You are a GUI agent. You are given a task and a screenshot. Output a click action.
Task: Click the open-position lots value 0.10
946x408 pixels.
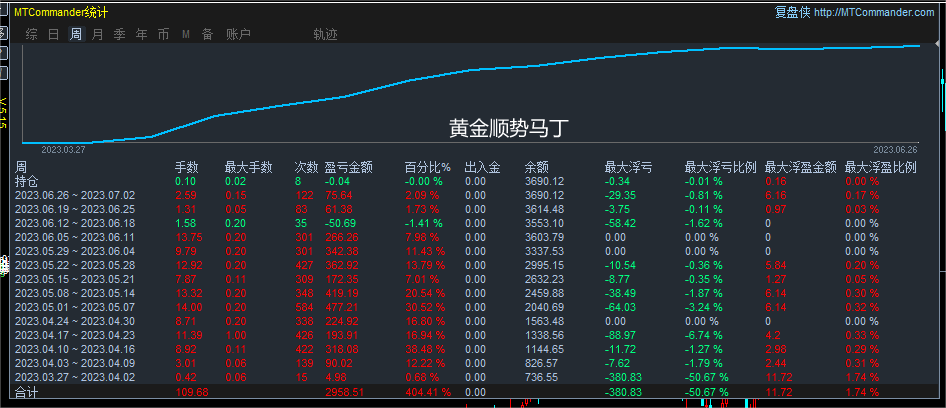click(186, 181)
